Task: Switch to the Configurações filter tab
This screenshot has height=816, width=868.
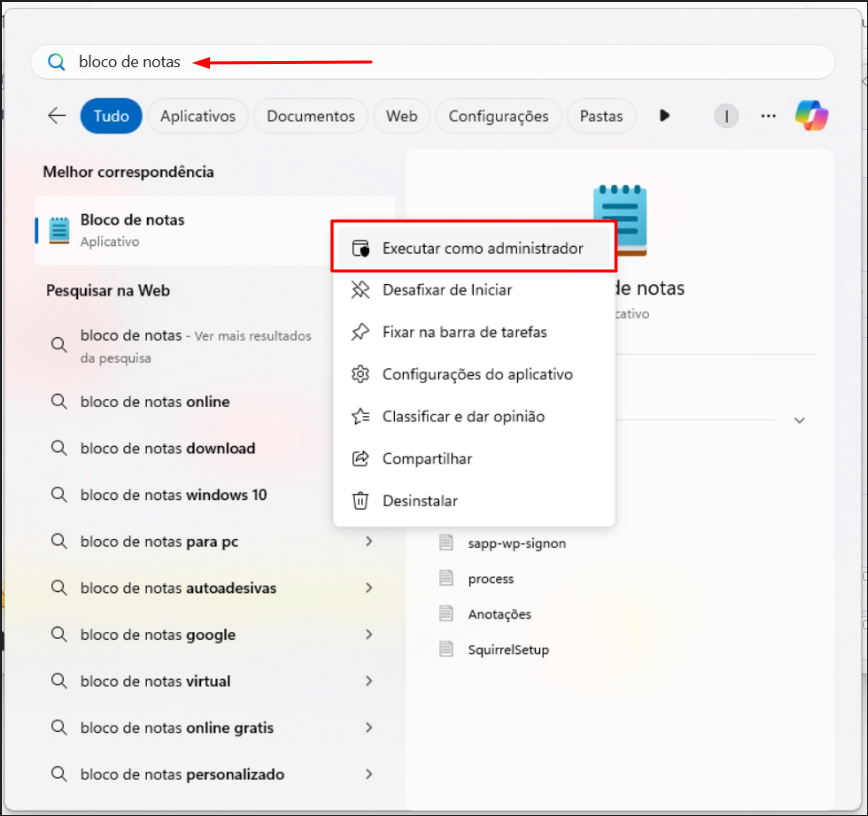Action: [x=498, y=116]
